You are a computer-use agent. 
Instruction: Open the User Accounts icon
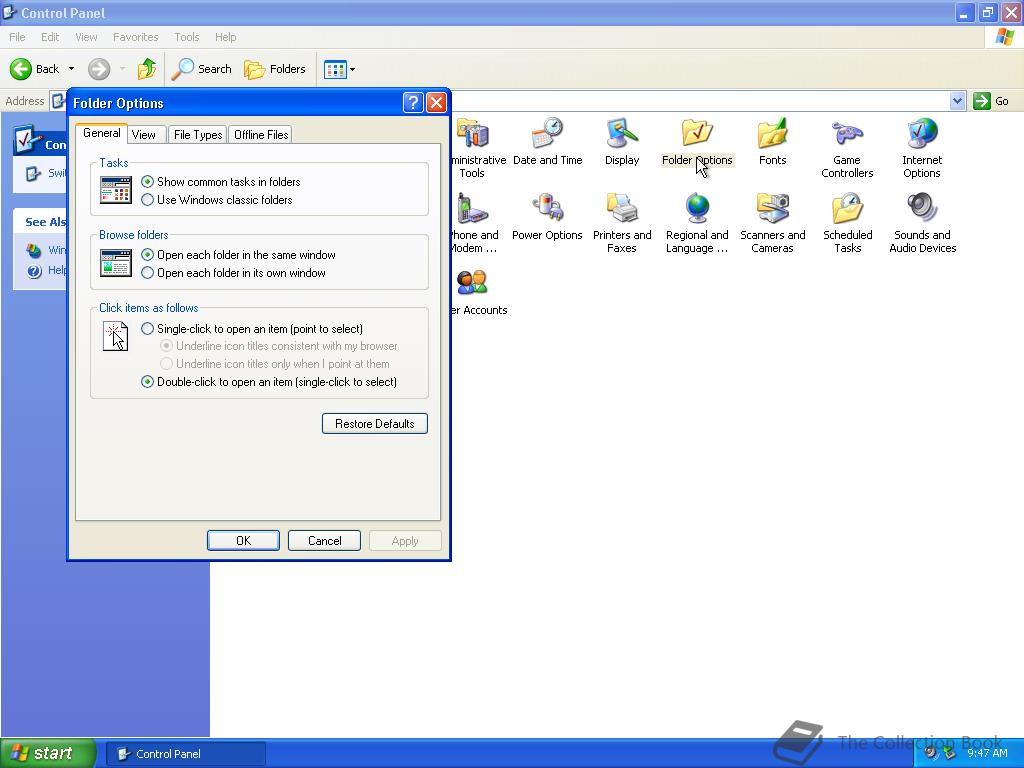[x=479, y=292]
